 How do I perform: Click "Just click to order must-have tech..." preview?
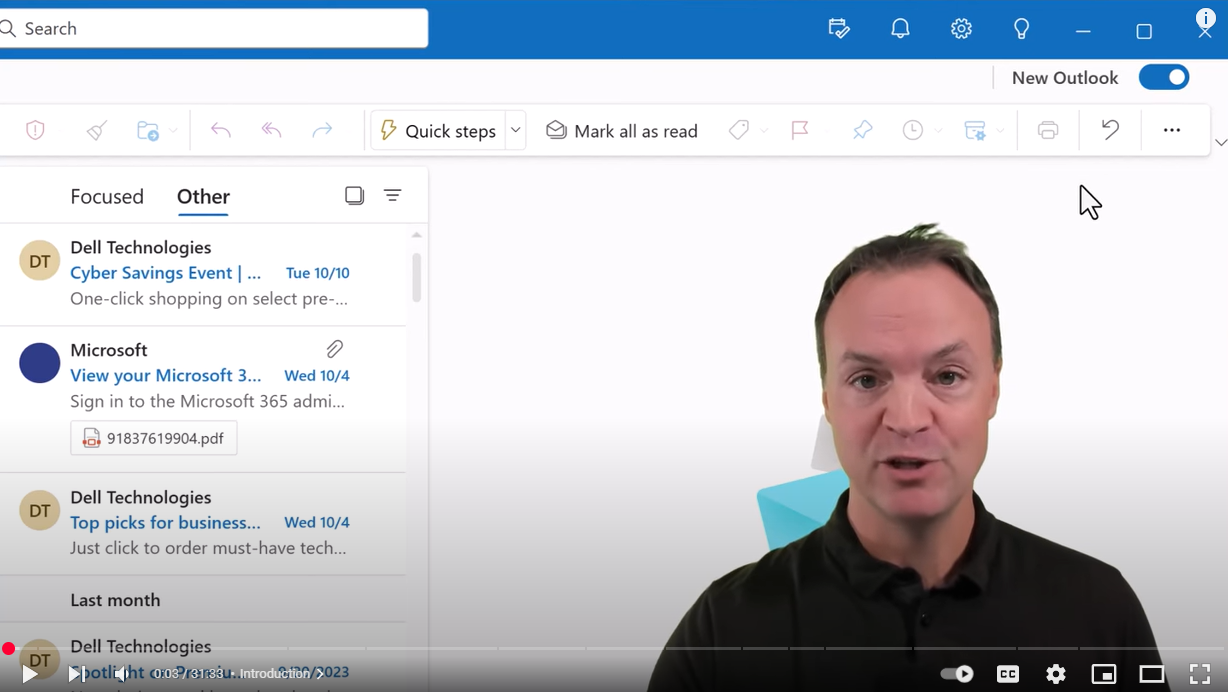209,548
